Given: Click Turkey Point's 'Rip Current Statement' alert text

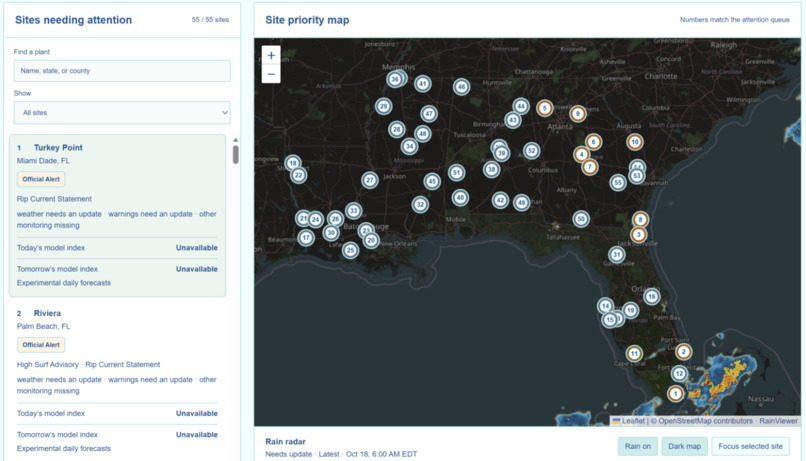Looking at the screenshot, I should pyautogui.click(x=54, y=199).
